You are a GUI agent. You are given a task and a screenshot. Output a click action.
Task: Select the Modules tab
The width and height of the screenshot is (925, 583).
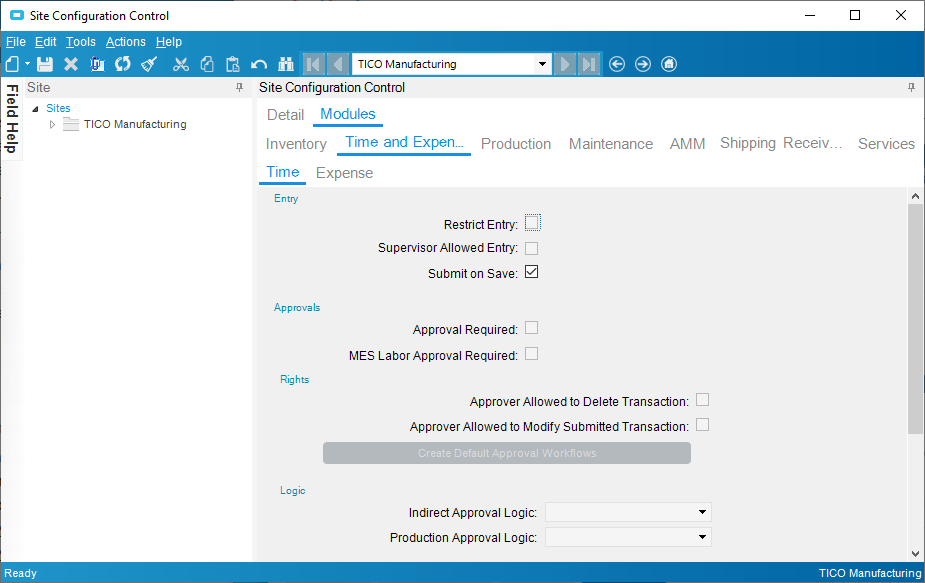[x=347, y=114]
